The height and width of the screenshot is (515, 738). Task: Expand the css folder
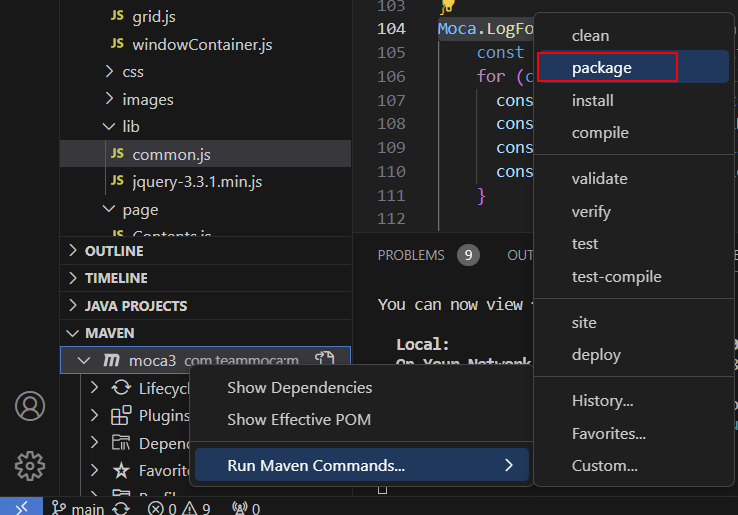[109, 72]
